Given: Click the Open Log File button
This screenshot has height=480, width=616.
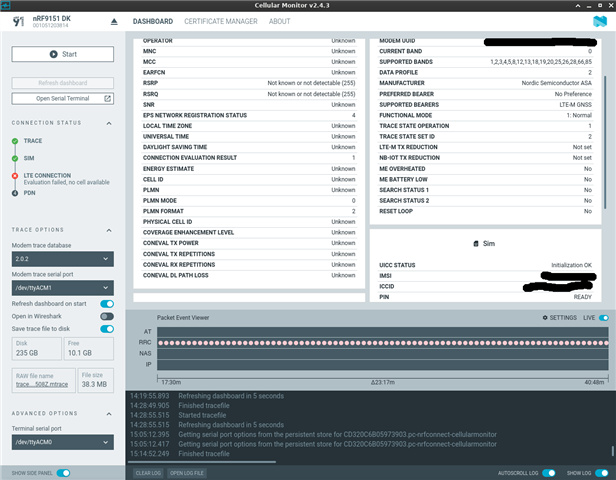Looking at the screenshot, I should (187, 473).
